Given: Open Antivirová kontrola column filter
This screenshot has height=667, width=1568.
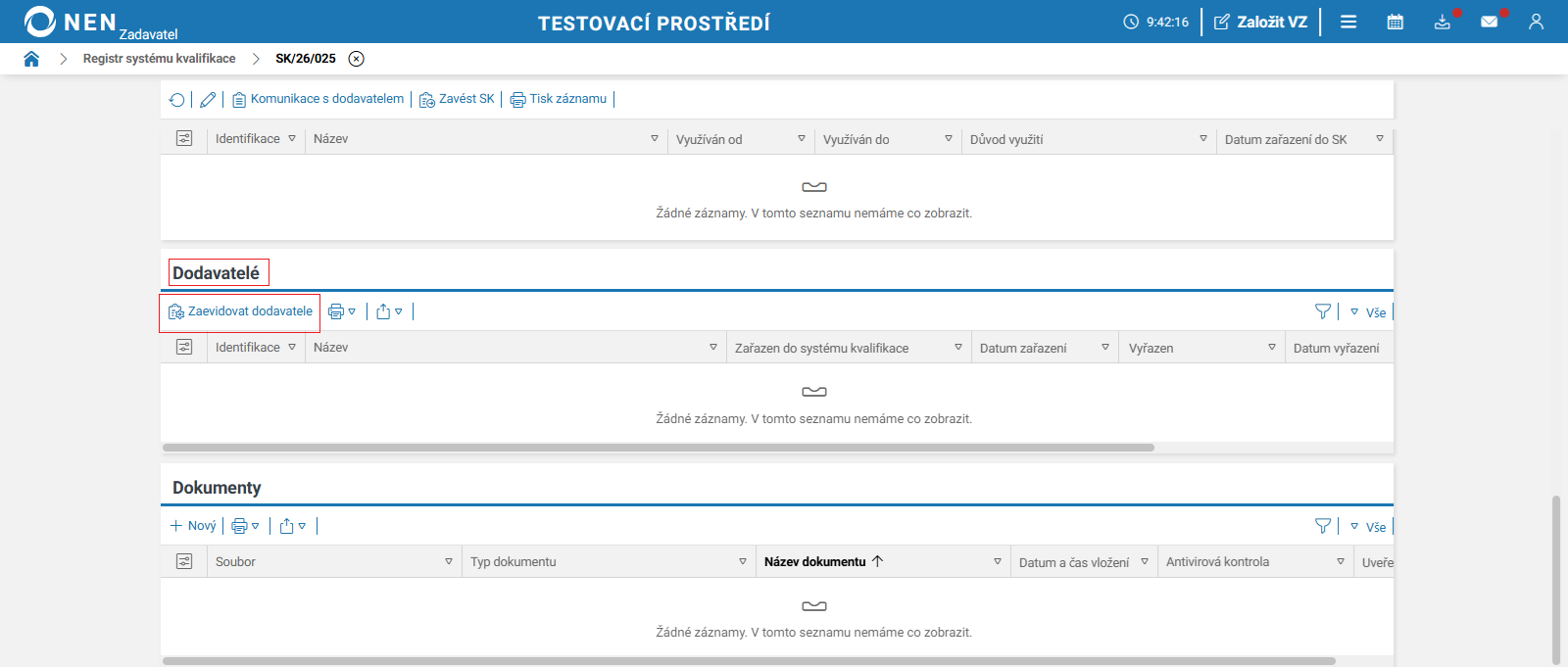Looking at the screenshot, I should (1341, 561).
